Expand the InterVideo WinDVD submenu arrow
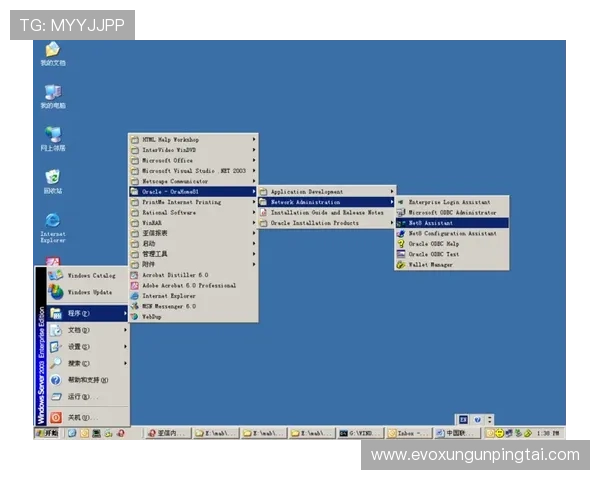 tap(254, 150)
